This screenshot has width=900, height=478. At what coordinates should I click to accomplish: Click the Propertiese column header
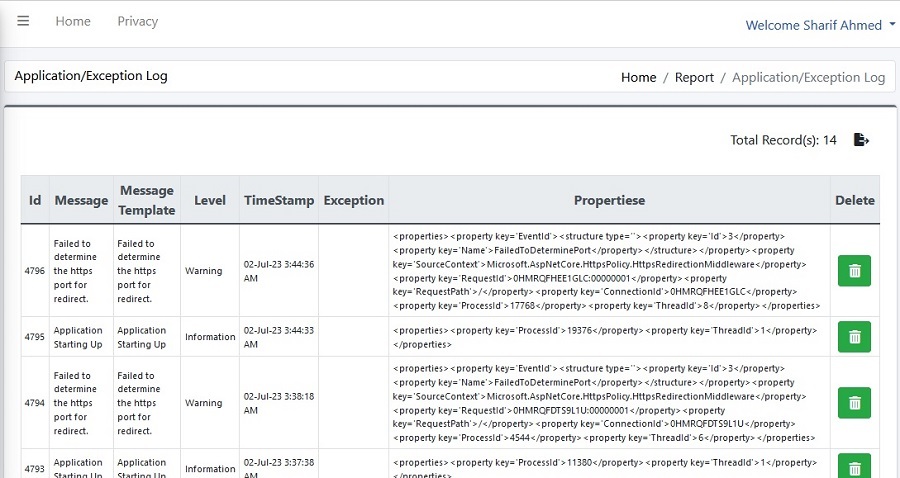click(x=610, y=200)
